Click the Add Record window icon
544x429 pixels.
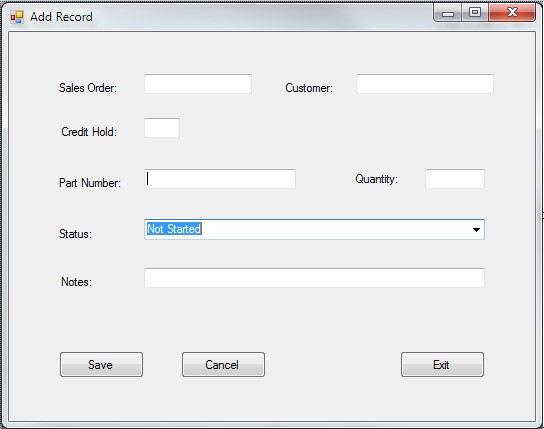[x=16, y=17]
